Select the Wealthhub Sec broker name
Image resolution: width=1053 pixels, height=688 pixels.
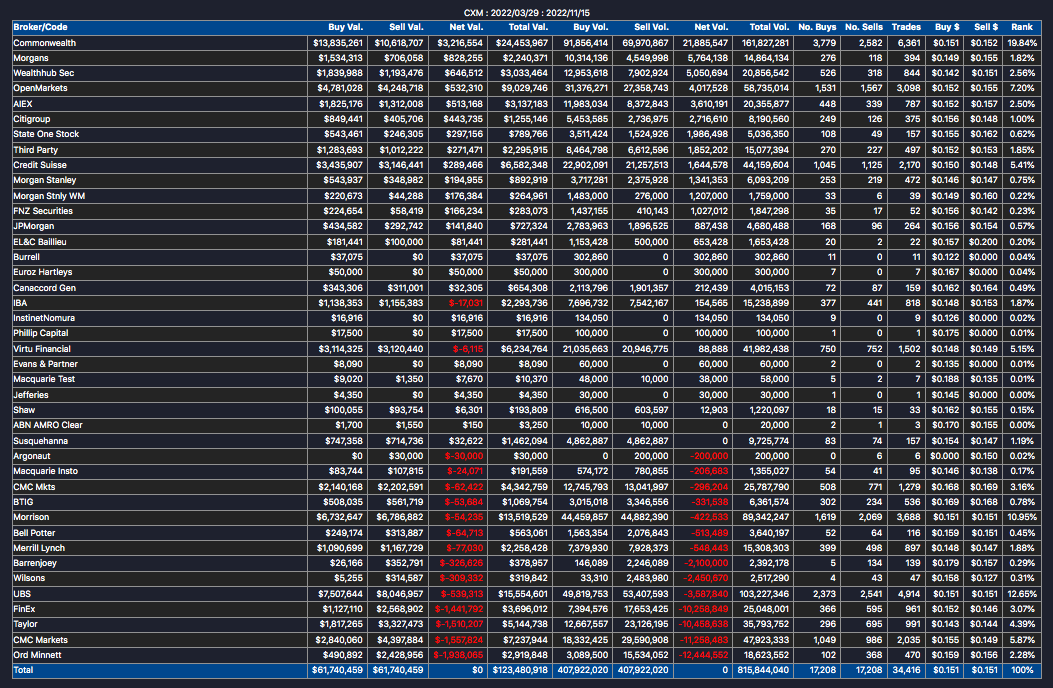44,73
